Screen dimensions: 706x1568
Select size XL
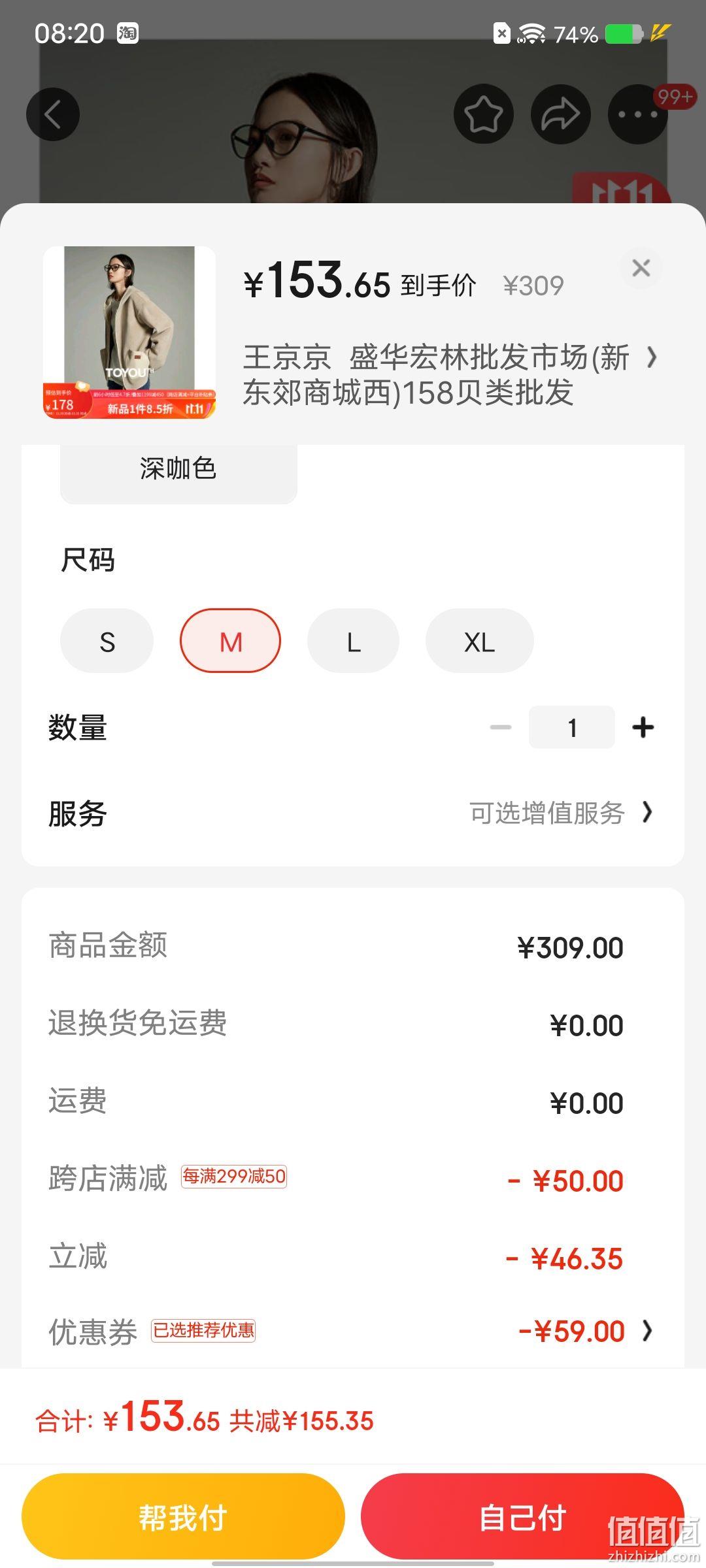(x=480, y=641)
